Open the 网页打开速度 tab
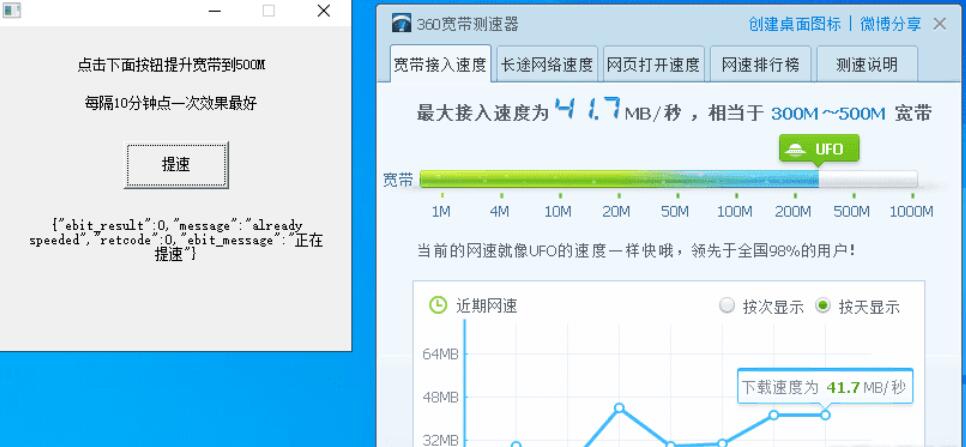966x447 pixels. pyautogui.click(x=653, y=65)
